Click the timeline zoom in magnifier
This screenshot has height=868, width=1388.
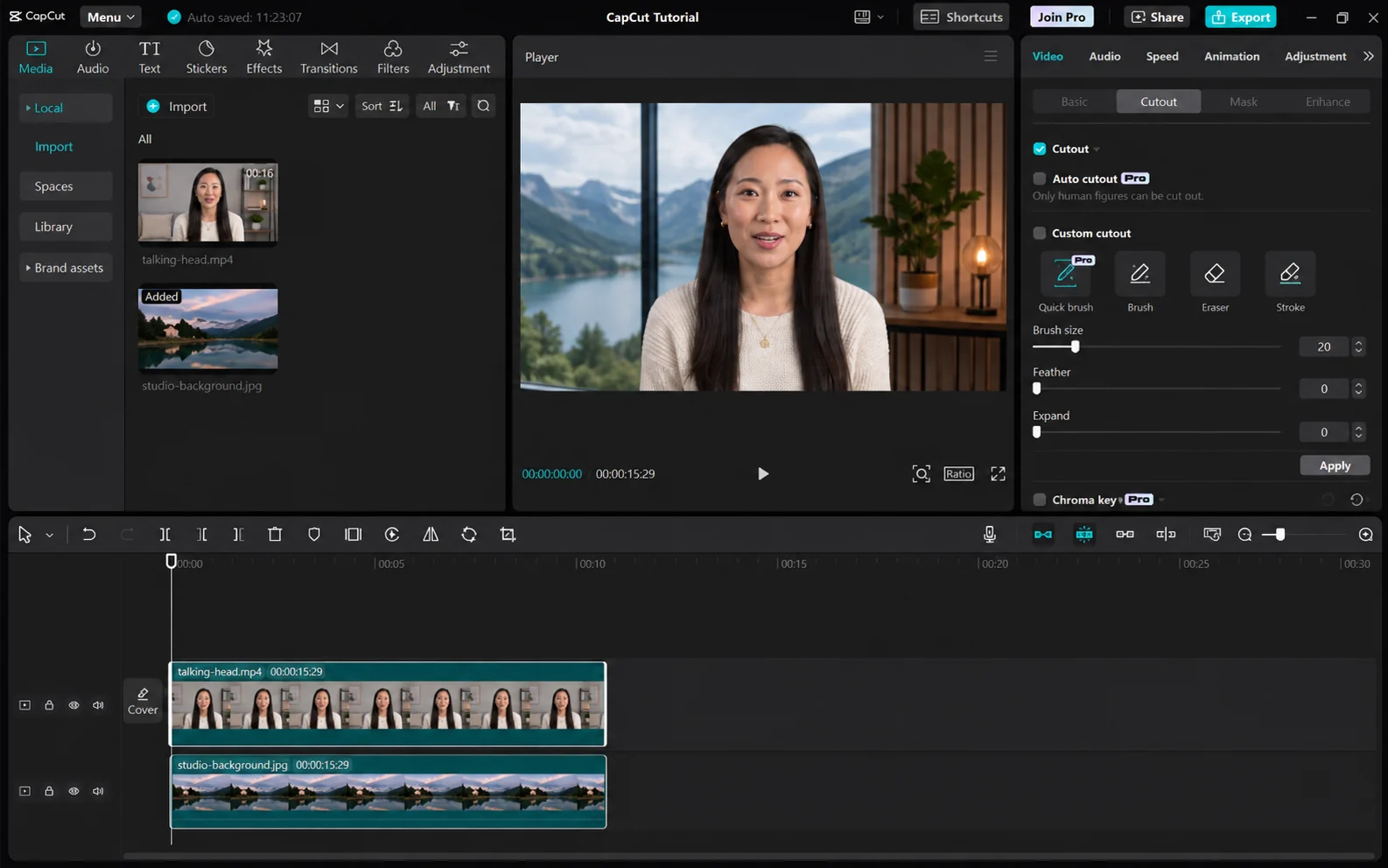point(1365,535)
